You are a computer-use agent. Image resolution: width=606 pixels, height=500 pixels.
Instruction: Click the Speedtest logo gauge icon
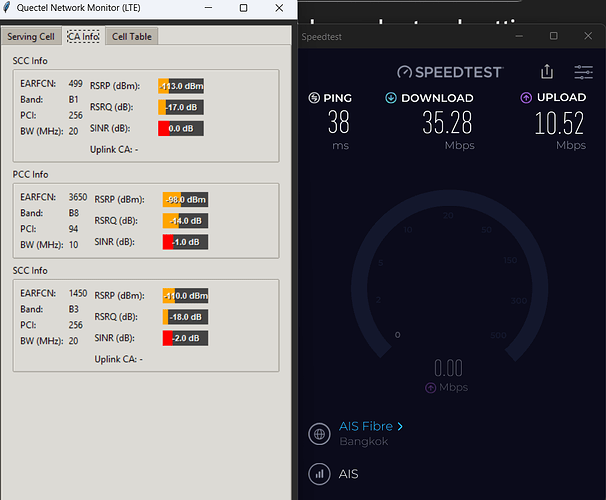[x=404, y=72]
